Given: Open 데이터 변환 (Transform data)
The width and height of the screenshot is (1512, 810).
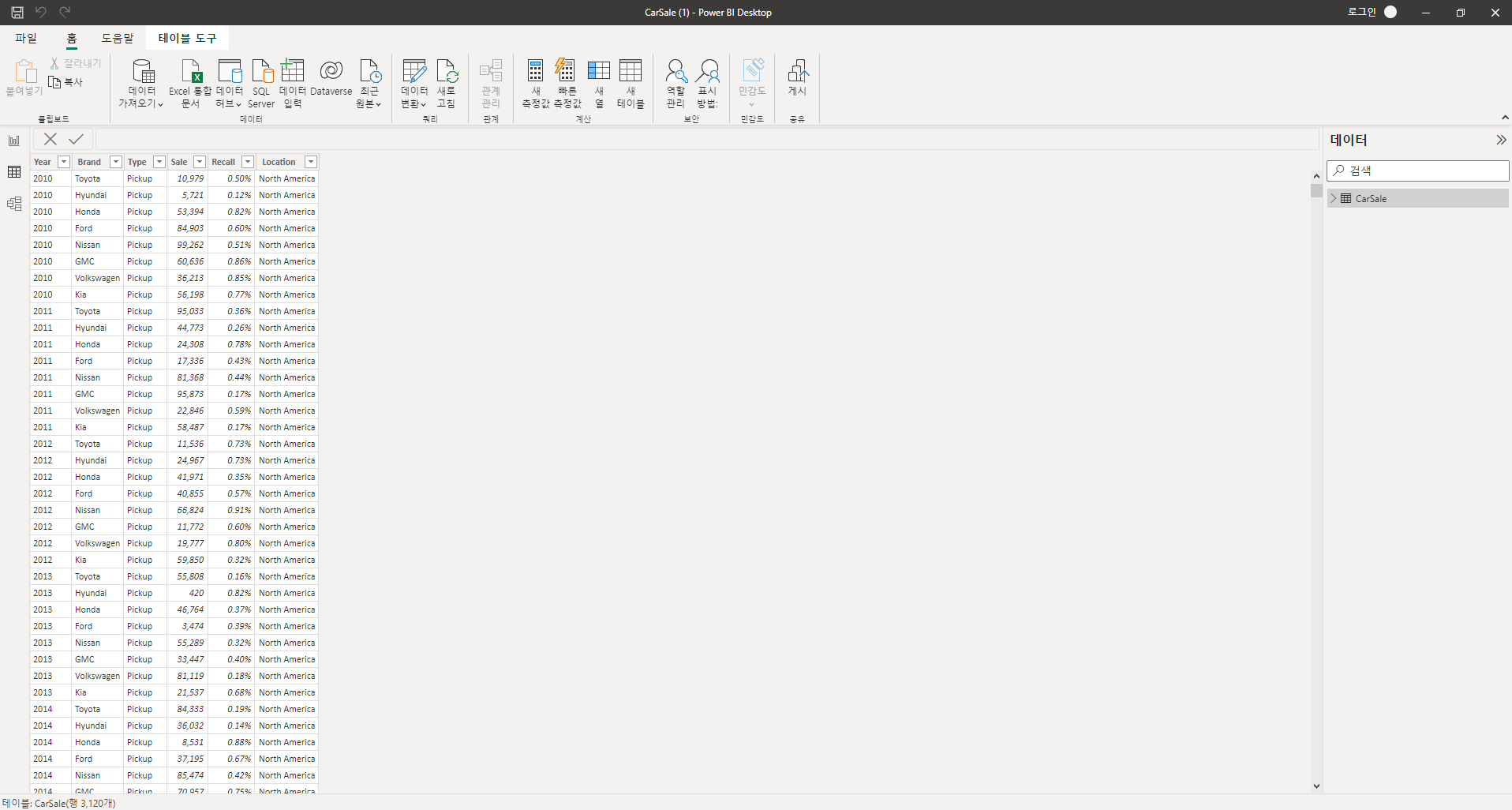Looking at the screenshot, I should click(414, 84).
